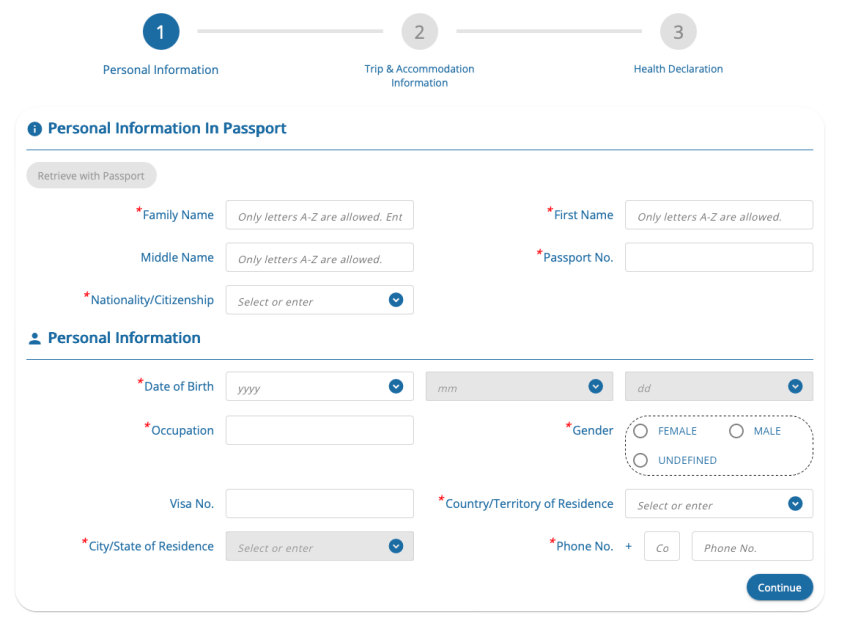Go to step 3 Health Declaration circle

(x=678, y=31)
